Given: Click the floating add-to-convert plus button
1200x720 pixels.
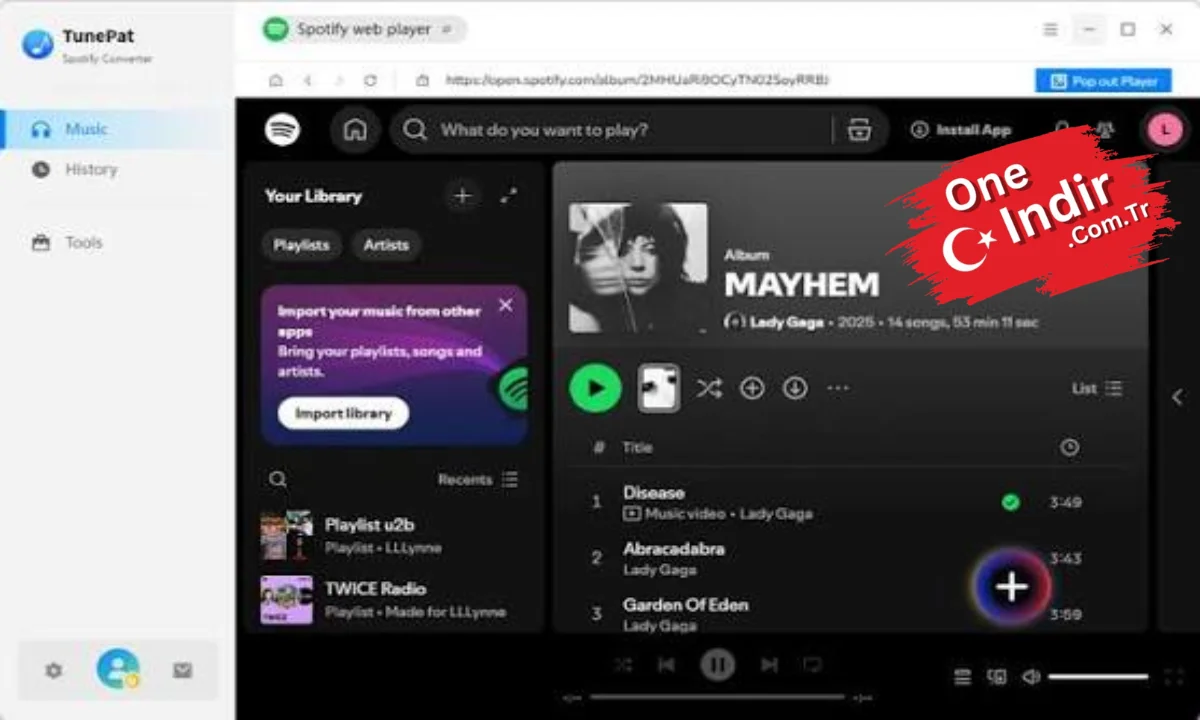Looking at the screenshot, I should click(1012, 587).
